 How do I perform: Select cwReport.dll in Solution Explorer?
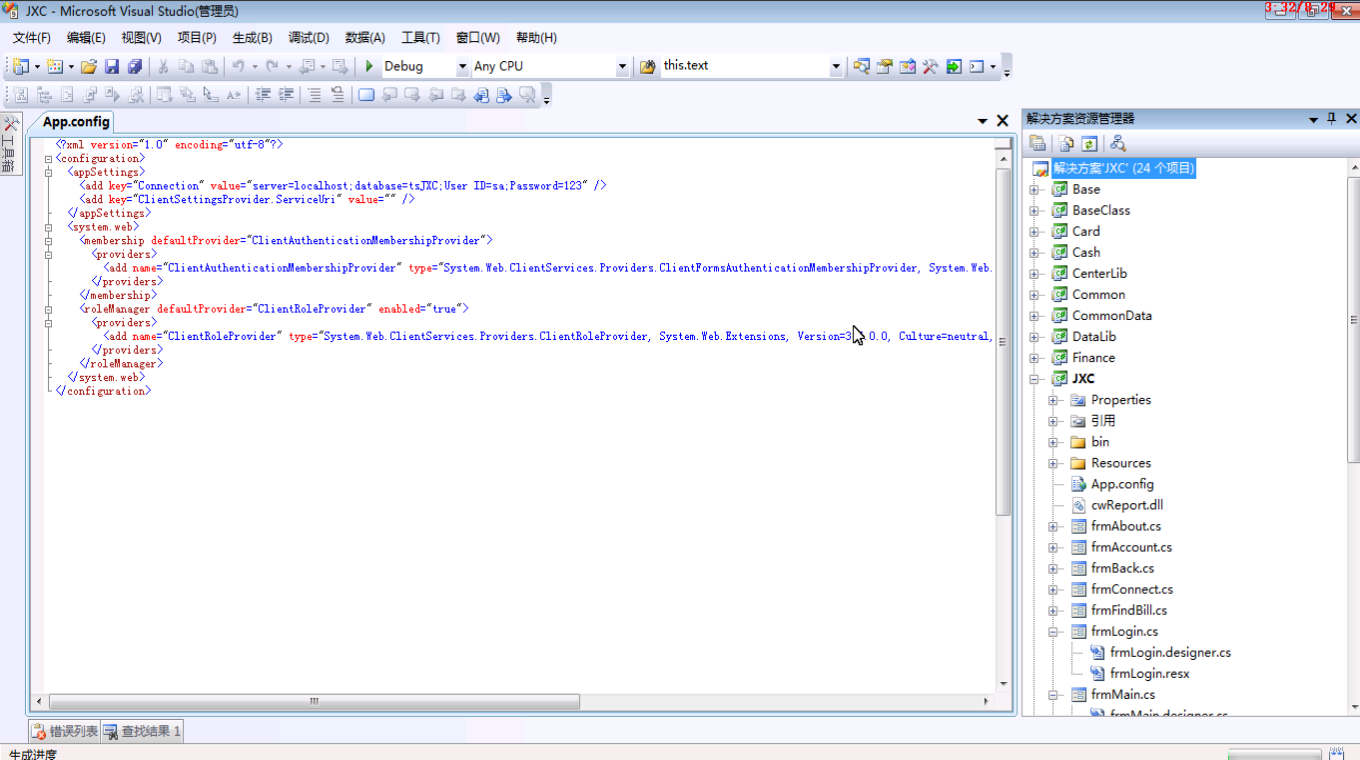click(1127, 505)
